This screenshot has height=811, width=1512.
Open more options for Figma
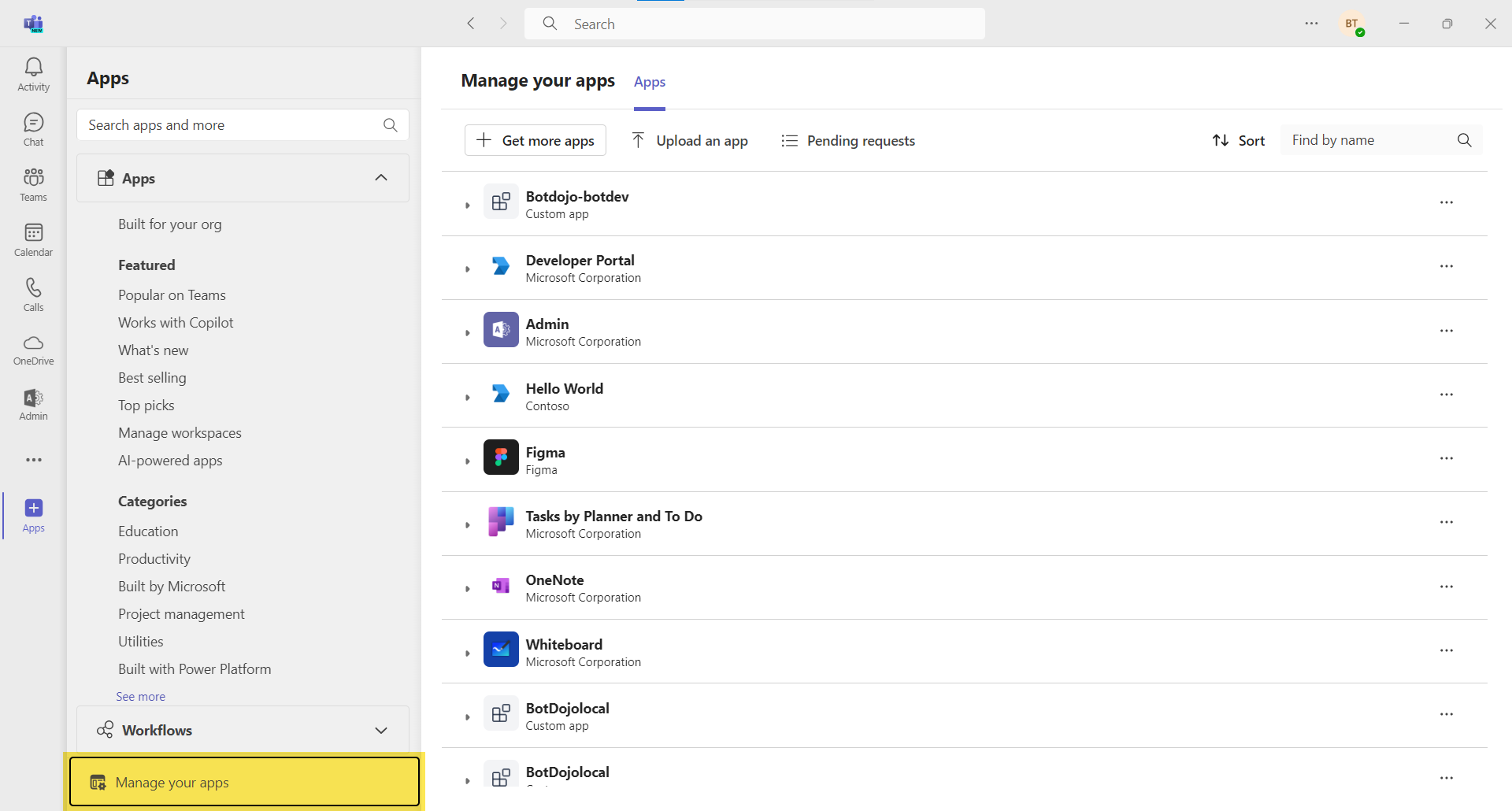1447,459
